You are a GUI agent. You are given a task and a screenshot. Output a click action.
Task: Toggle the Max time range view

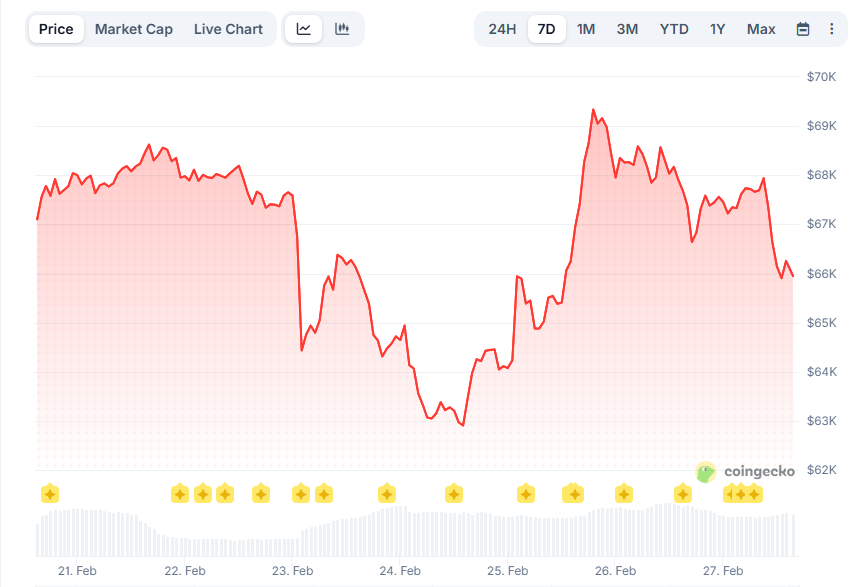click(761, 29)
